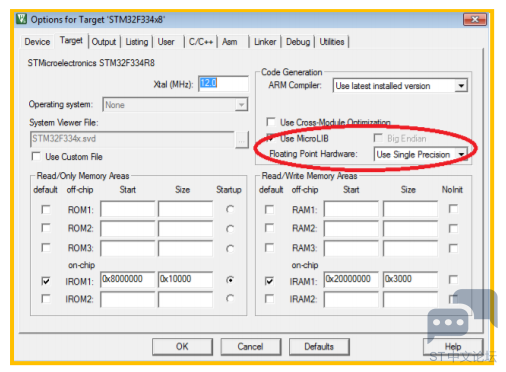The image size is (506, 372).
Task: Toggle the Use MicroLIB checkbox
Action: click(x=271, y=138)
